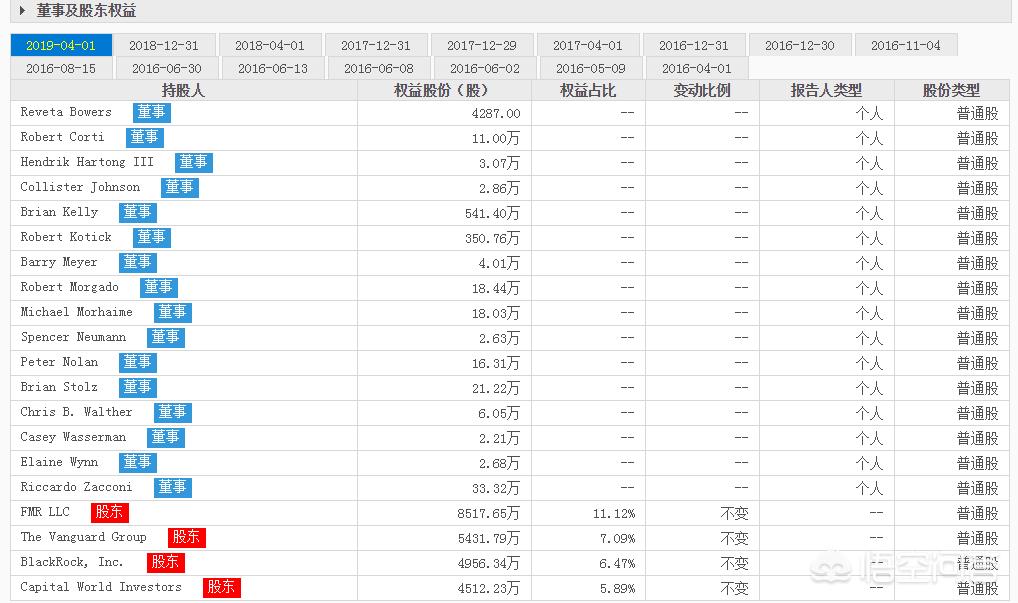This screenshot has height=603, width=1018.
Task: Switch to the 2018-12-31 tab
Action: click(x=164, y=45)
